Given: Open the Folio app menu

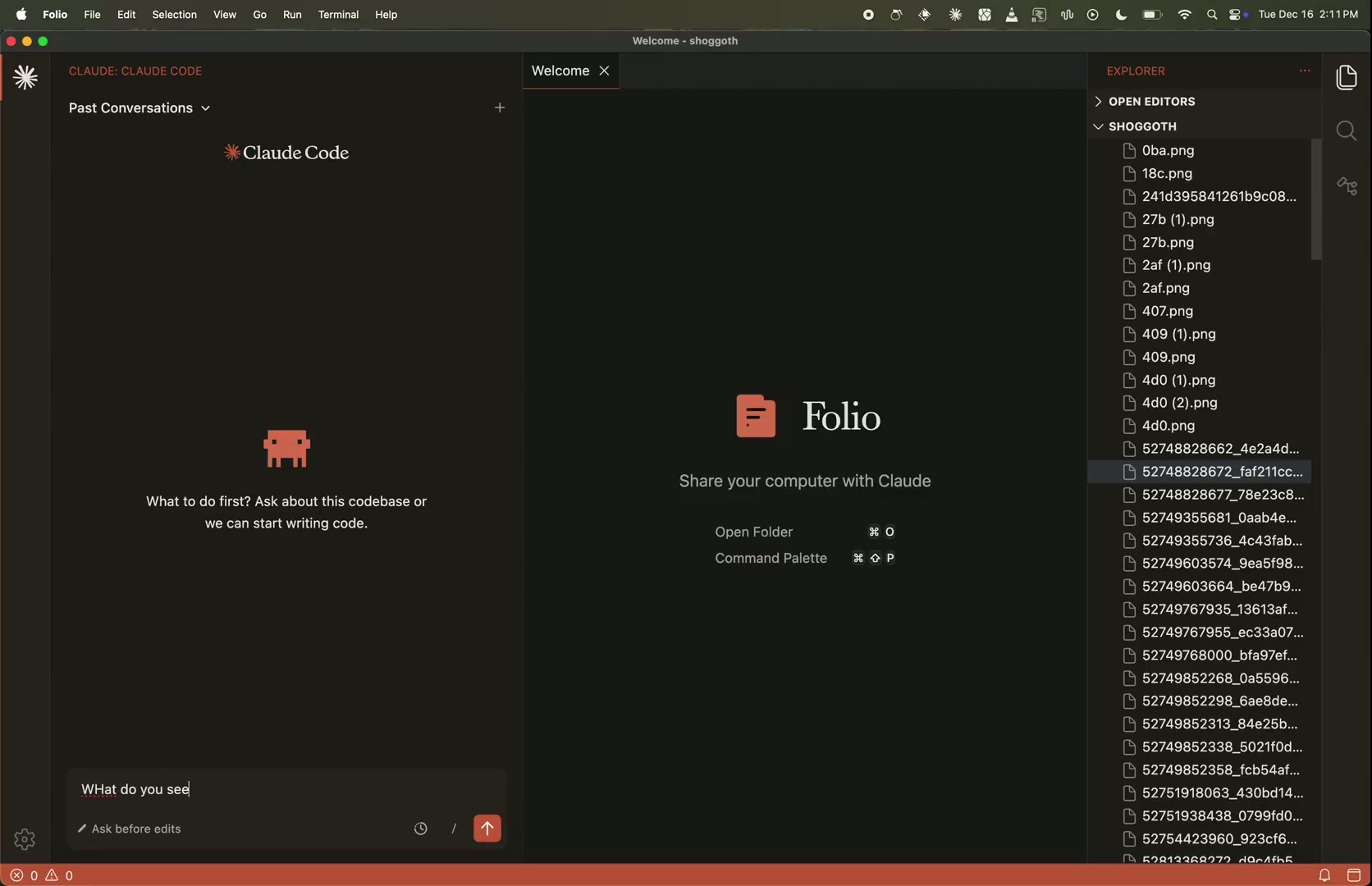Looking at the screenshot, I should coord(55,15).
